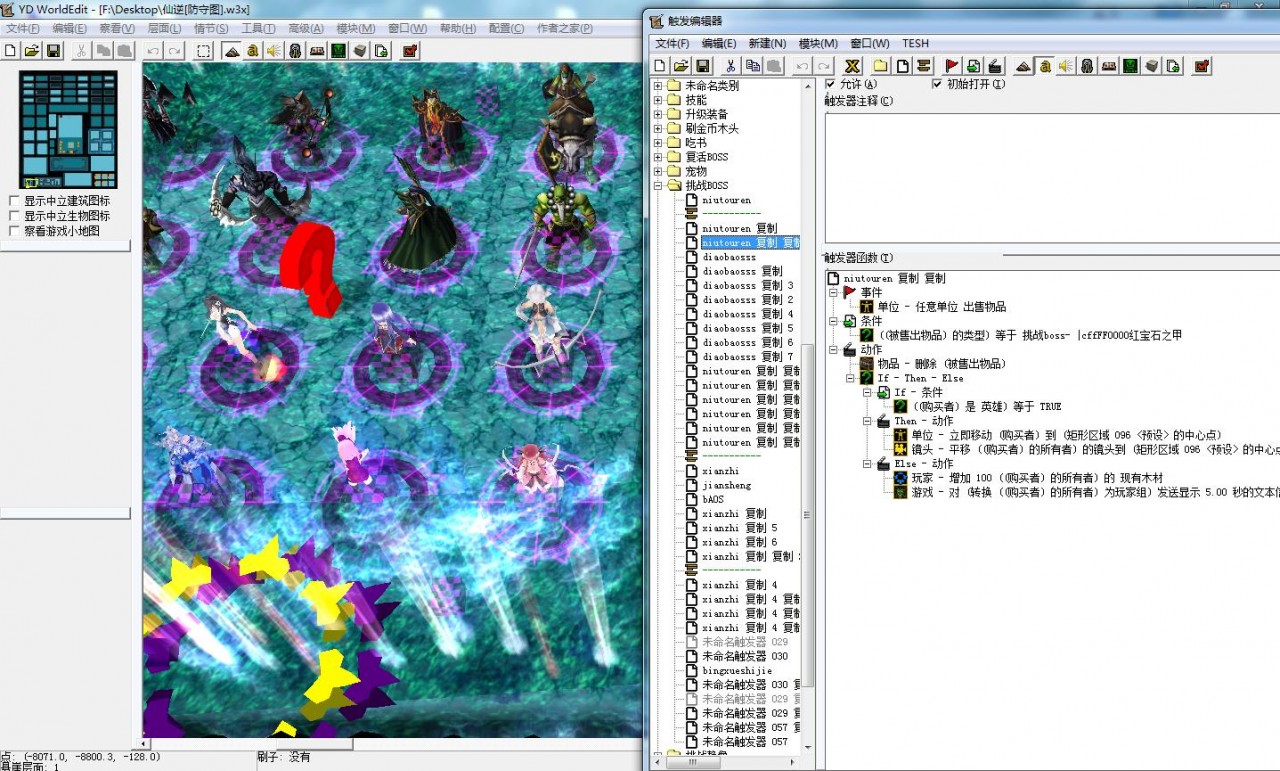The height and width of the screenshot is (771, 1280).
Task: Toggle 显示中立生物图标 checkbox
Action: [15, 216]
